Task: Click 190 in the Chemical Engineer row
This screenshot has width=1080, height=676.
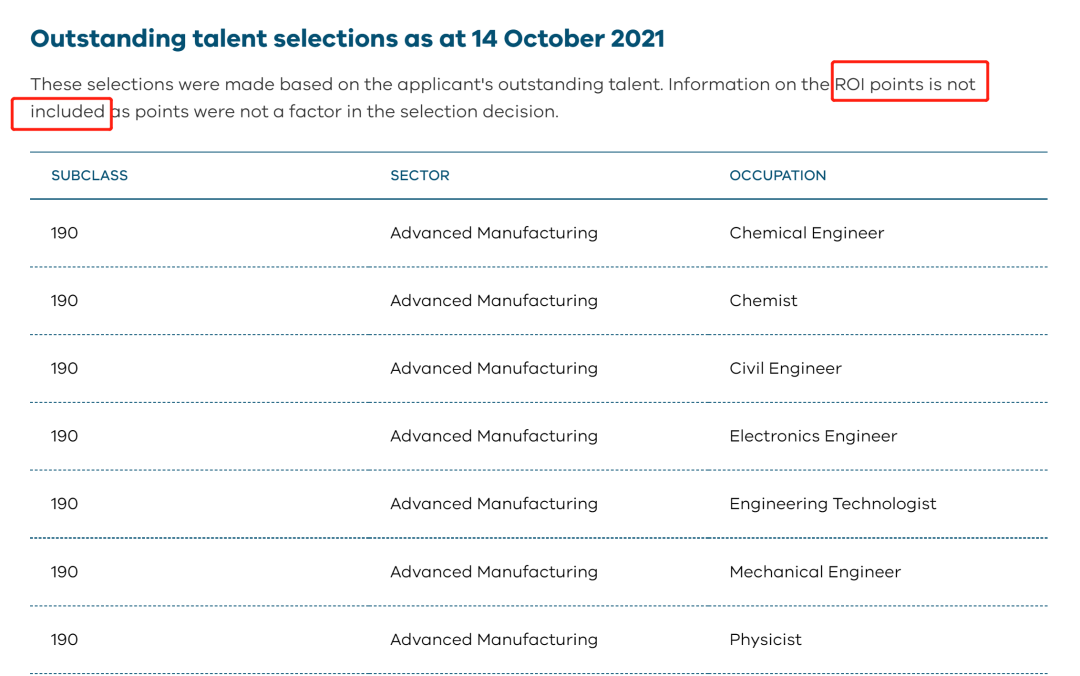Action: [64, 233]
